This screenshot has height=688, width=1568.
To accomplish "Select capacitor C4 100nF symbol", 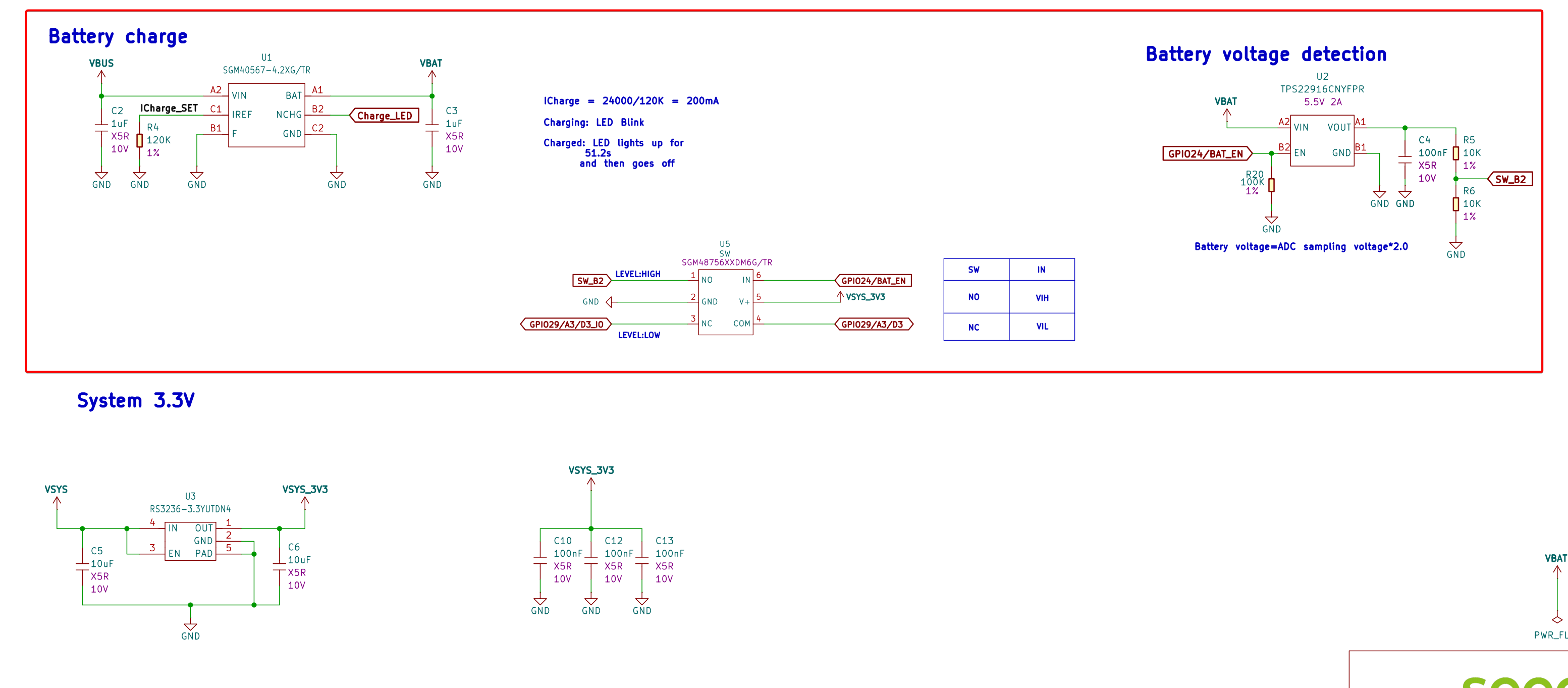I will click(1405, 159).
